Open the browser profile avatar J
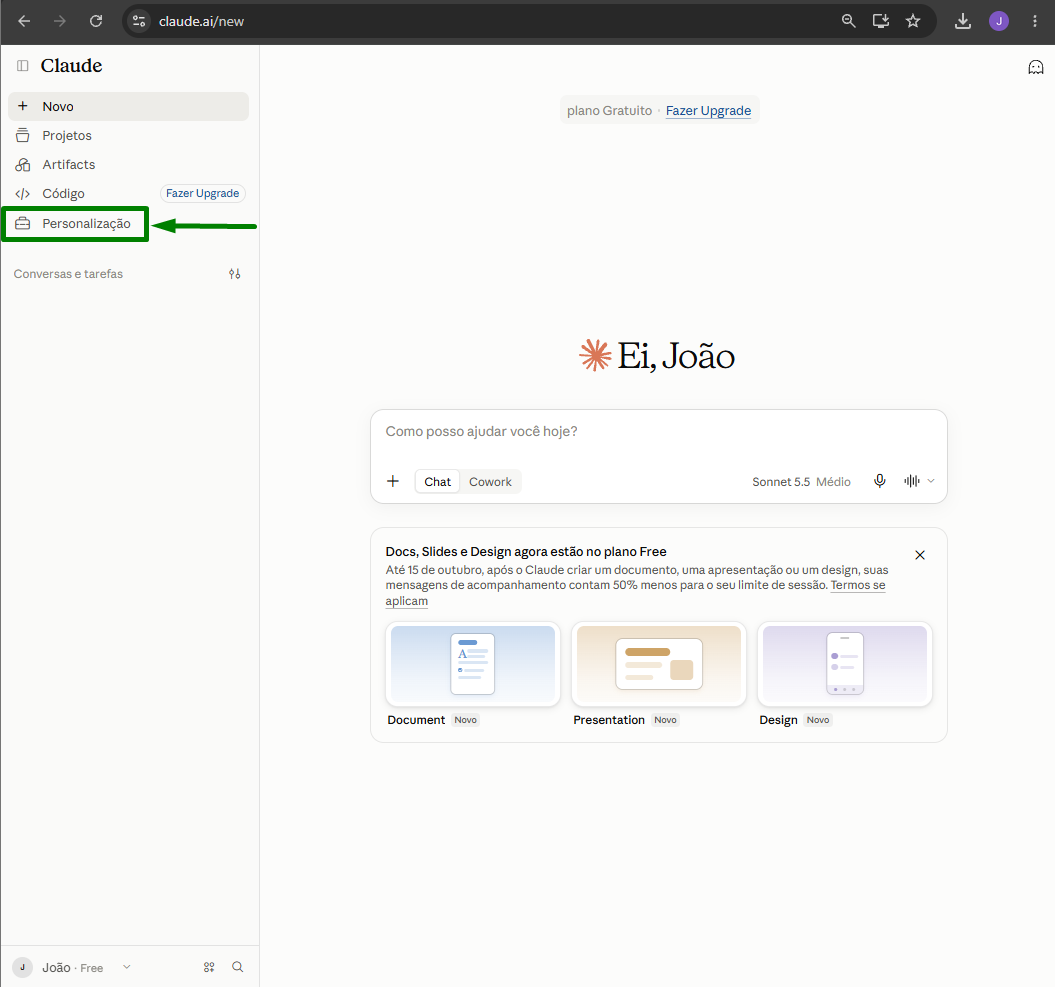Image resolution: width=1055 pixels, height=987 pixels. (x=998, y=21)
